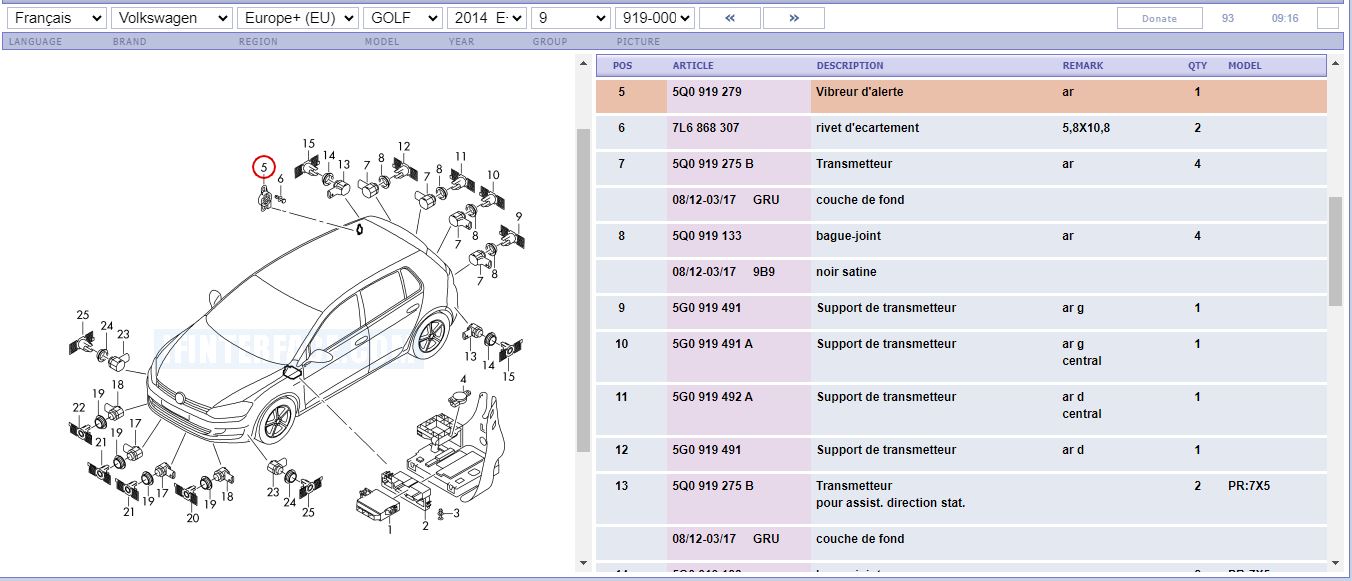Click the diagram panel vertical scrollbar
Screen dimensions: 1352x581
583,290
